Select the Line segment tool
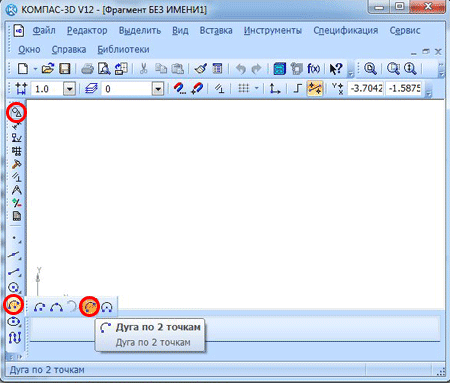 click(x=14, y=272)
